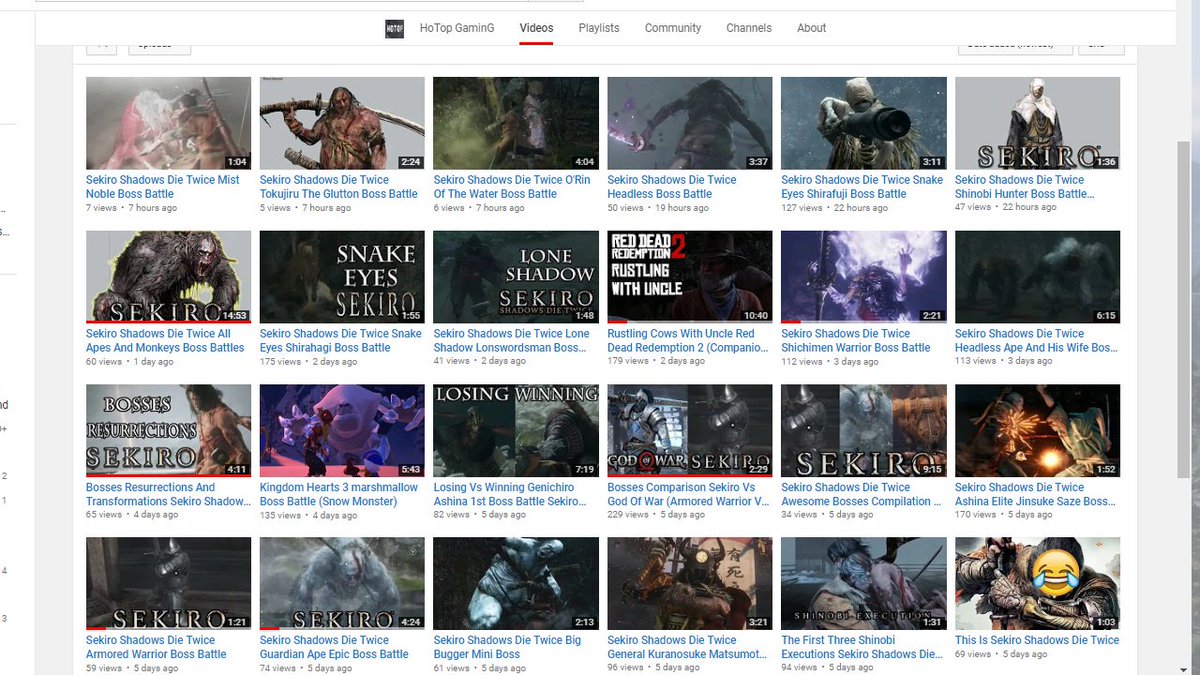Open Shinobi Hunter Boss Battle thumbnail
Image resolution: width=1200 pixels, height=675 pixels.
point(1038,124)
